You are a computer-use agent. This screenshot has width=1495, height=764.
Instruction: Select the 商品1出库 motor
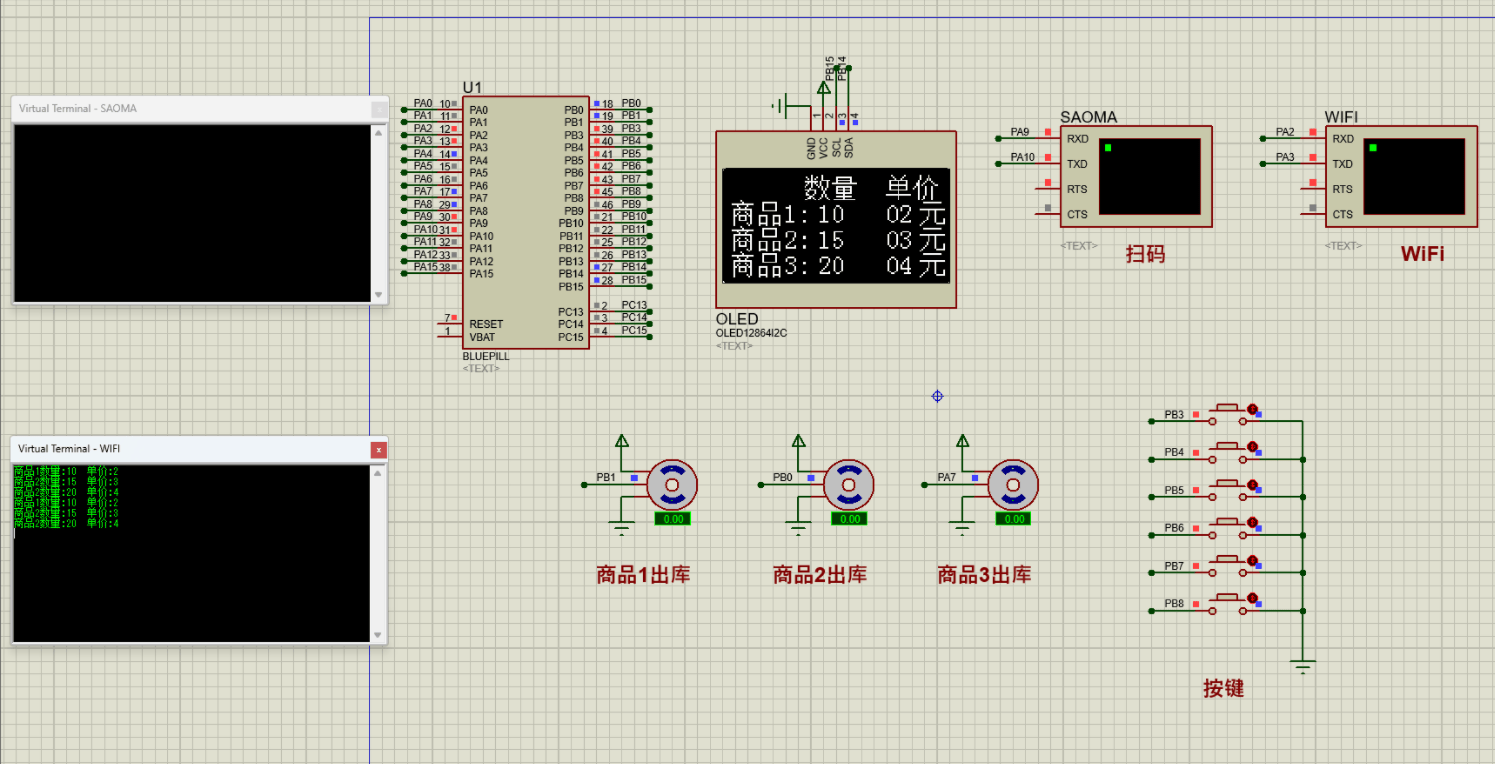pos(672,485)
